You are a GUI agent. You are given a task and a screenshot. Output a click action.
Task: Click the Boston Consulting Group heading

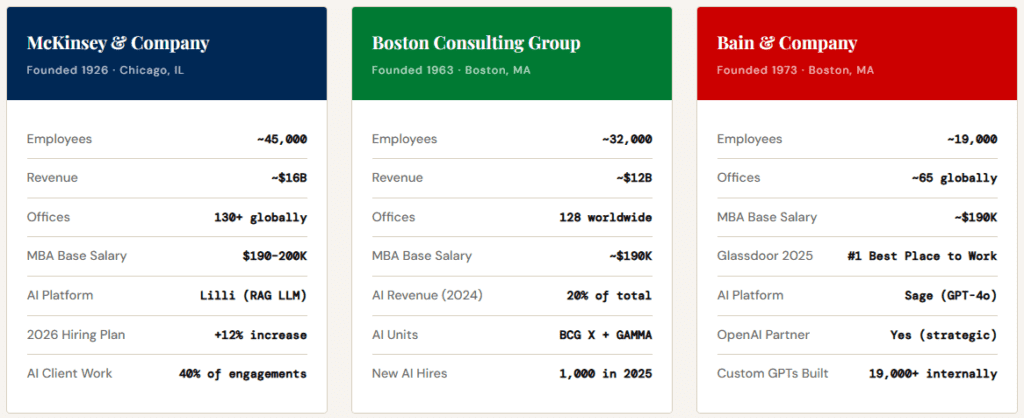coord(476,43)
